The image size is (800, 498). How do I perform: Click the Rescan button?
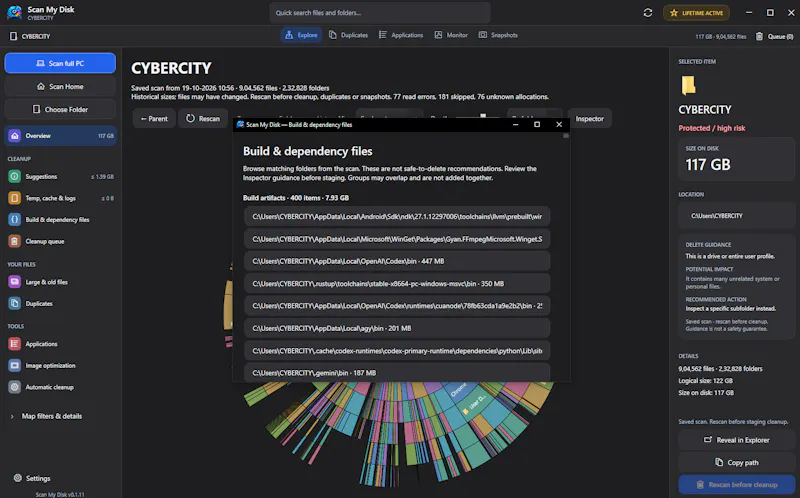[x=203, y=118]
